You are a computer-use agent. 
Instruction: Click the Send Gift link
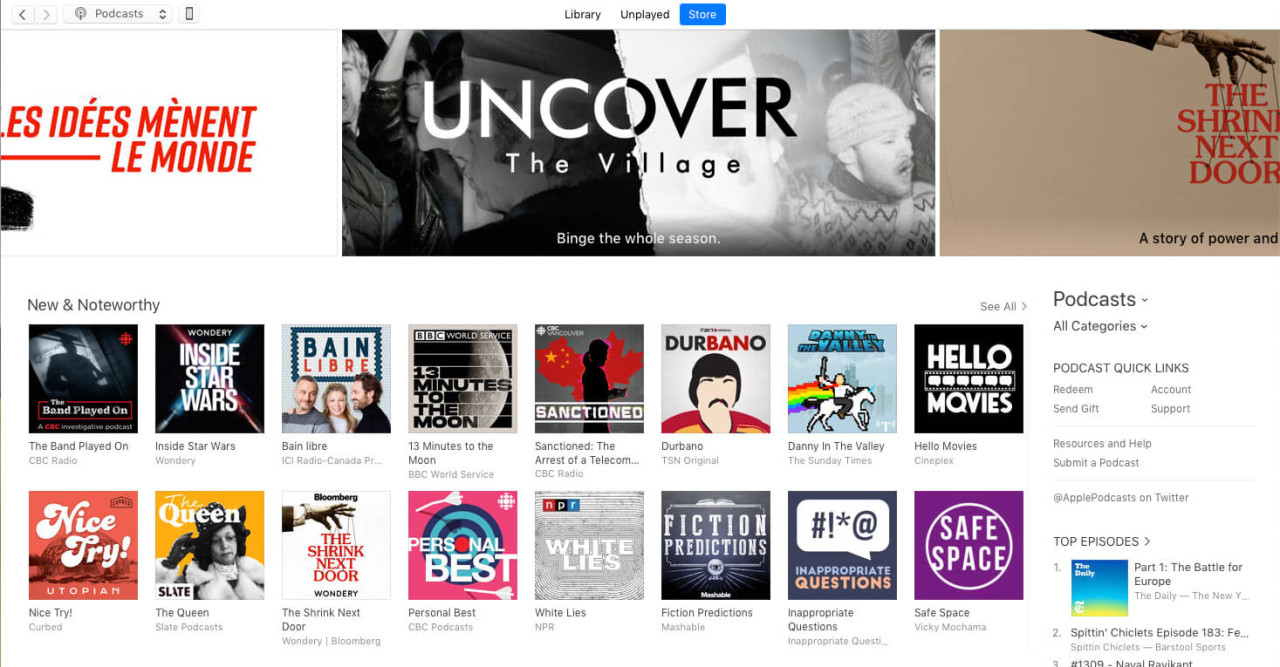tap(1075, 408)
